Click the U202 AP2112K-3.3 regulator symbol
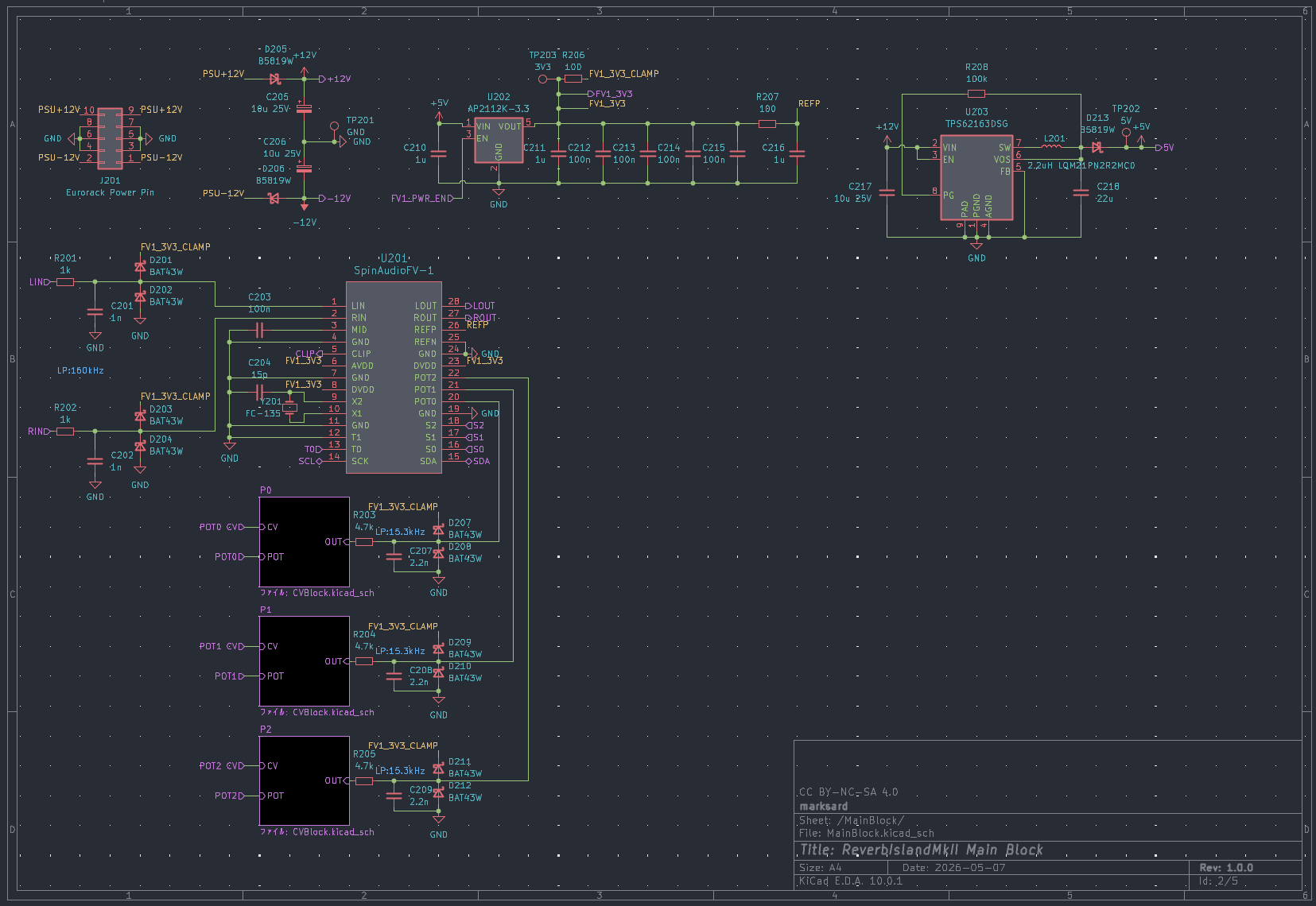Viewport: 1316px width, 906px height. [x=499, y=141]
